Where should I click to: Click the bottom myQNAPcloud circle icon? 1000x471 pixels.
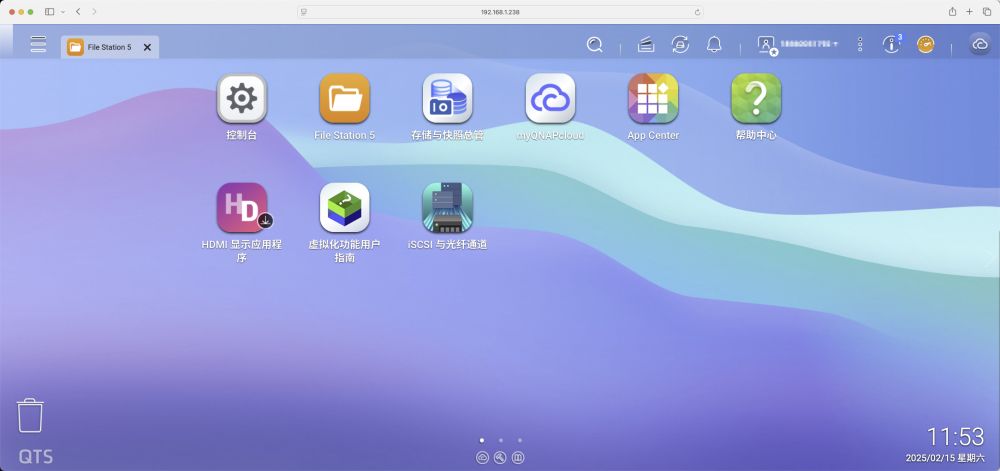[482, 458]
